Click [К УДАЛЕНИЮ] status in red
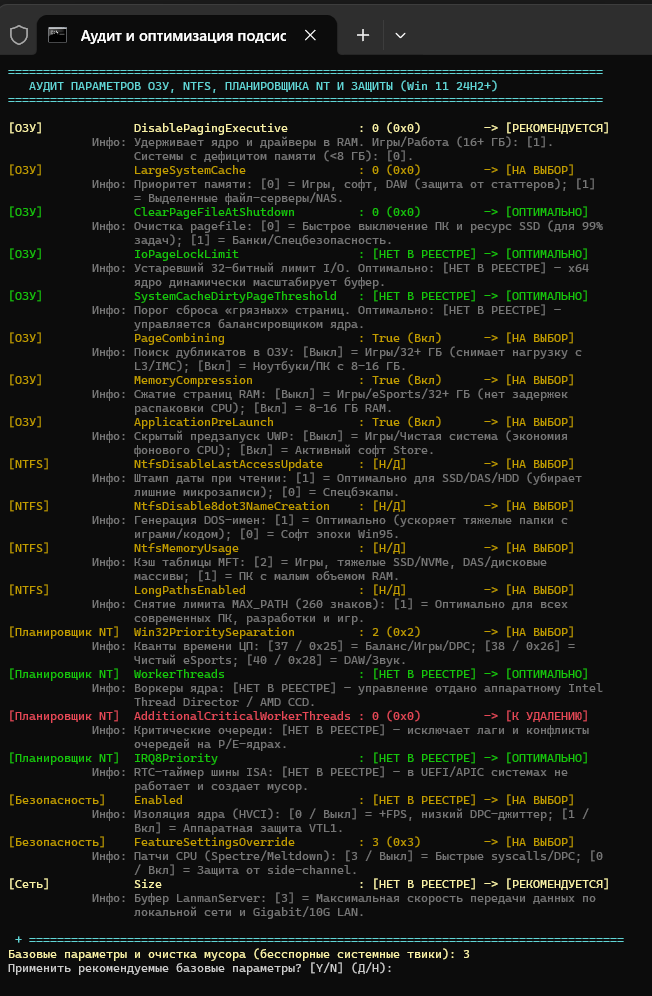The width and height of the screenshot is (652, 996). pos(547,716)
